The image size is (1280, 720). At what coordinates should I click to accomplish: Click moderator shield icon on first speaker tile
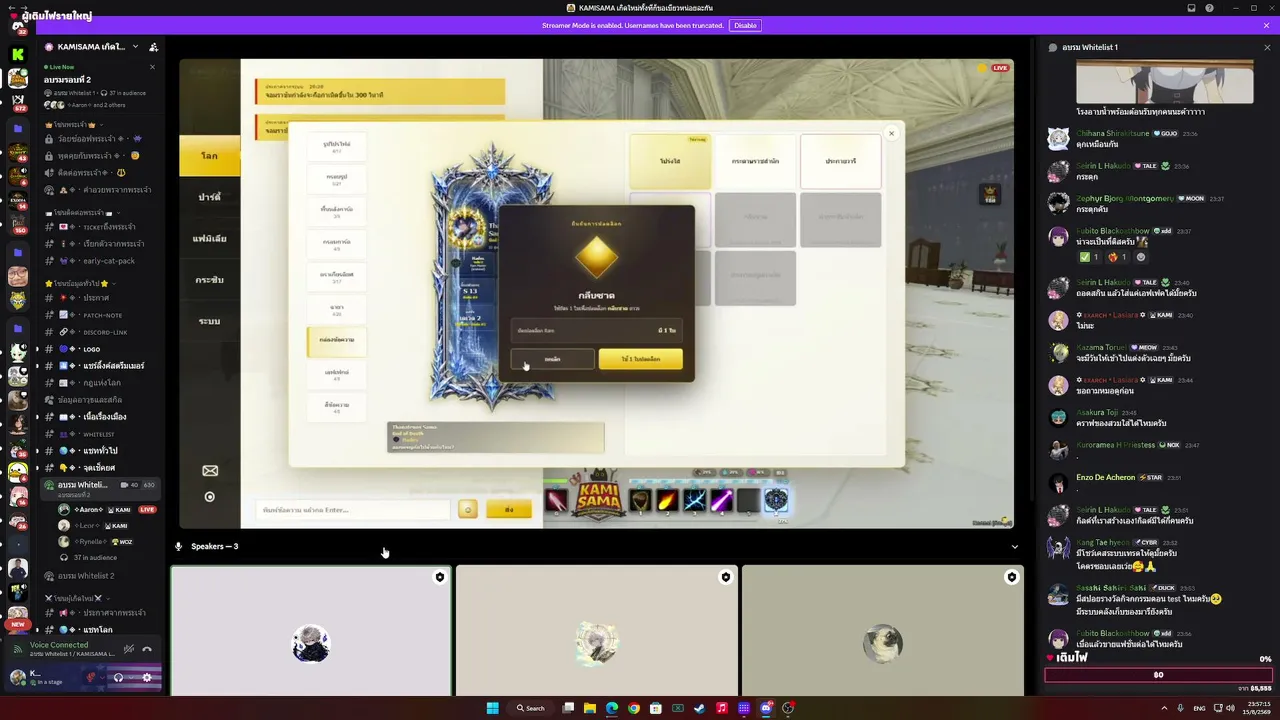pyautogui.click(x=439, y=577)
